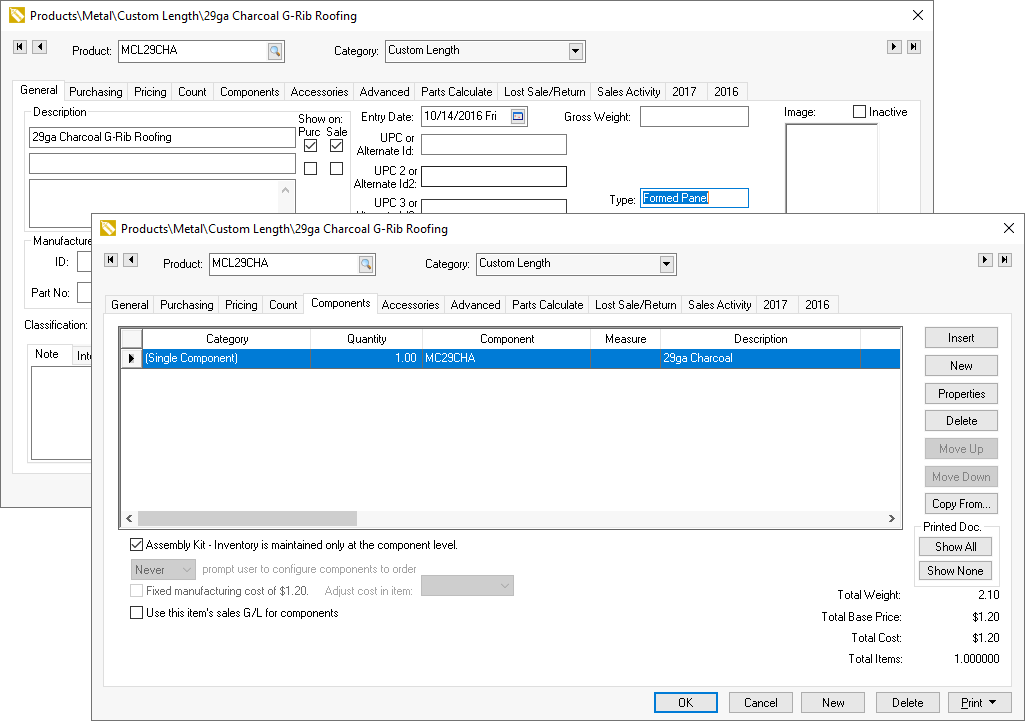This screenshot has width=1025, height=721.
Task: Click product lookup magnifier in front window
Action: (x=366, y=264)
